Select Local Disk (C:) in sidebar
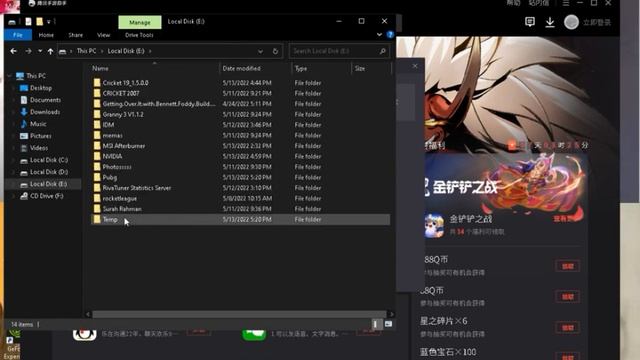Screen dimensions: 640x360 (49, 160)
